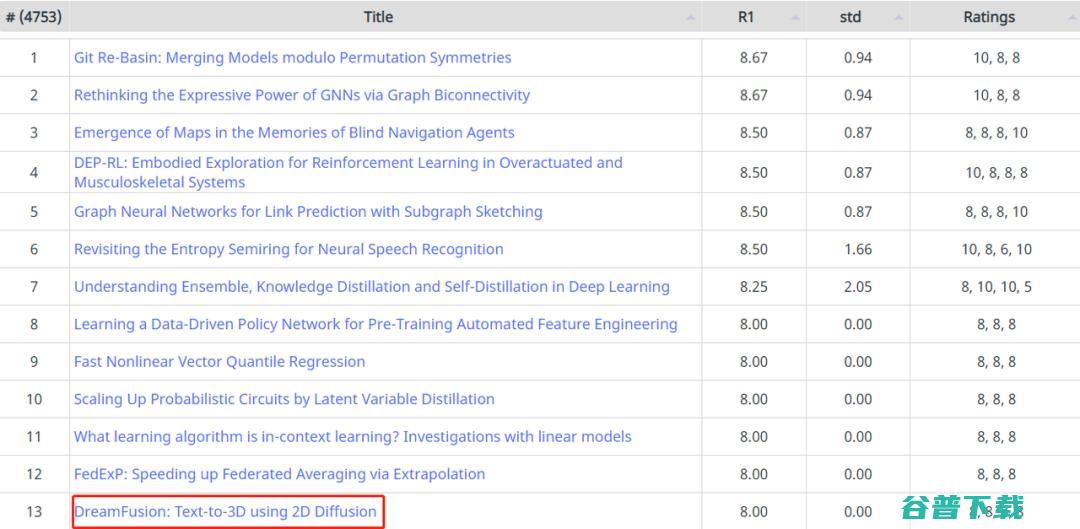Click the Ratings column header
The width and height of the screenshot is (1080, 529).
(988, 17)
